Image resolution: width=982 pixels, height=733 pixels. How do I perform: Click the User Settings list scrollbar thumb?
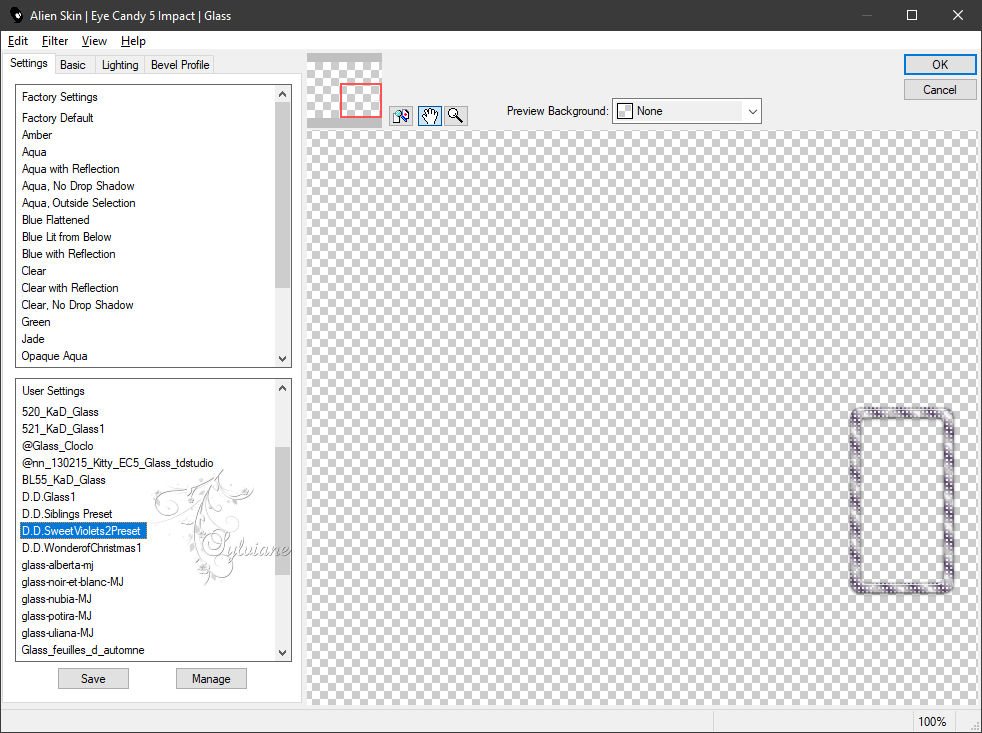click(282, 511)
